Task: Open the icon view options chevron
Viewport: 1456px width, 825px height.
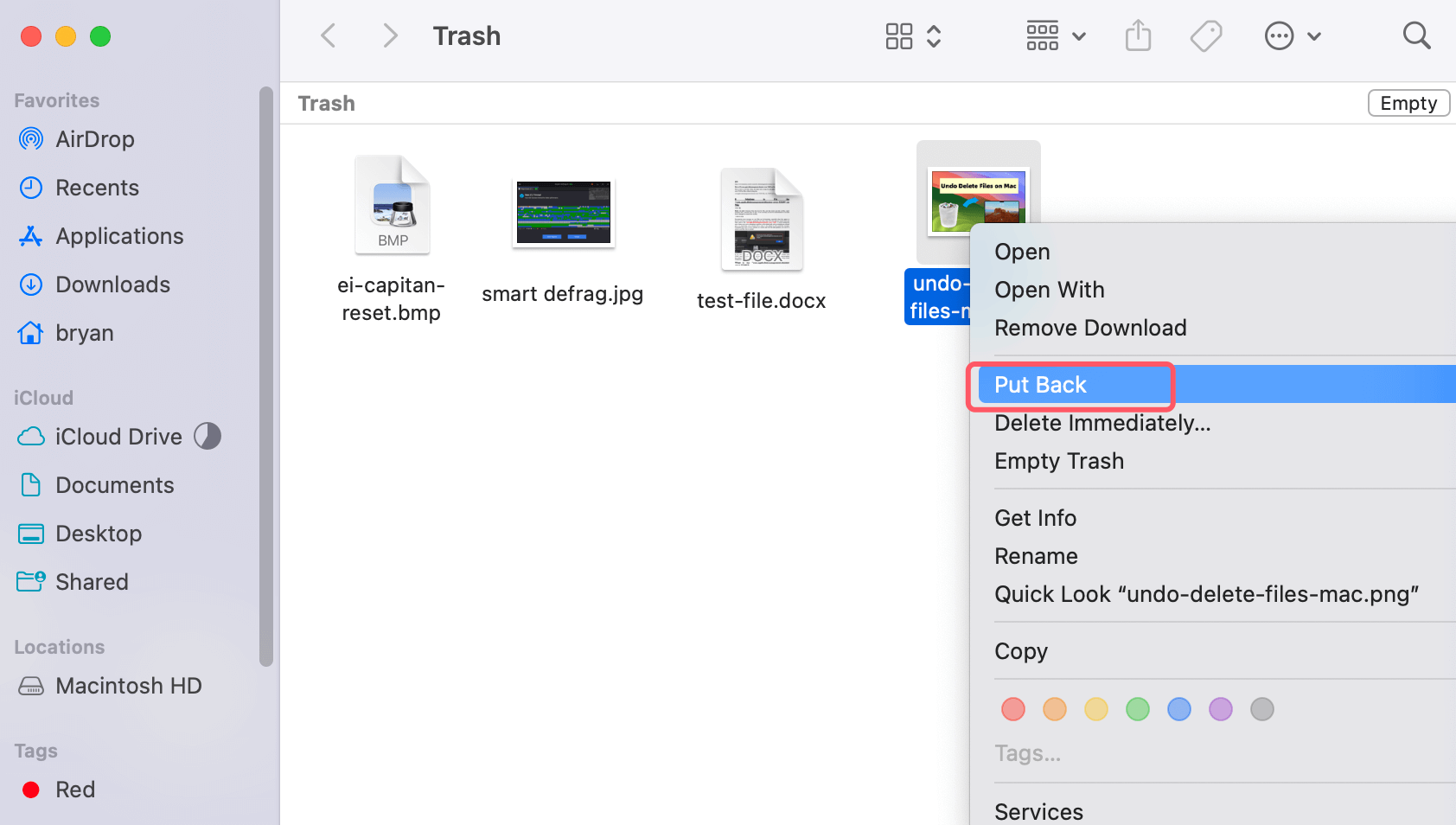Action: coord(933,35)
